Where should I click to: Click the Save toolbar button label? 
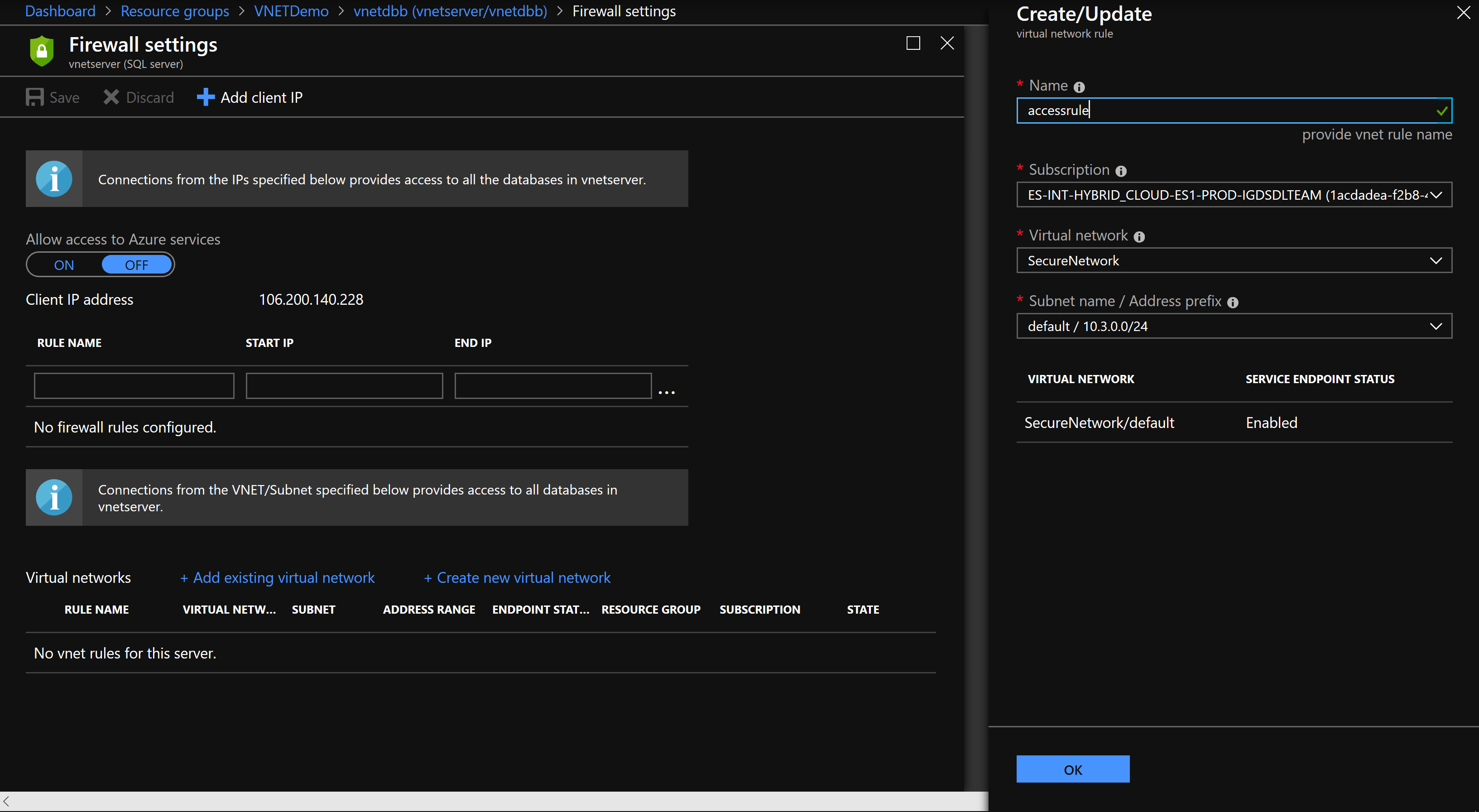coord(64,98)
